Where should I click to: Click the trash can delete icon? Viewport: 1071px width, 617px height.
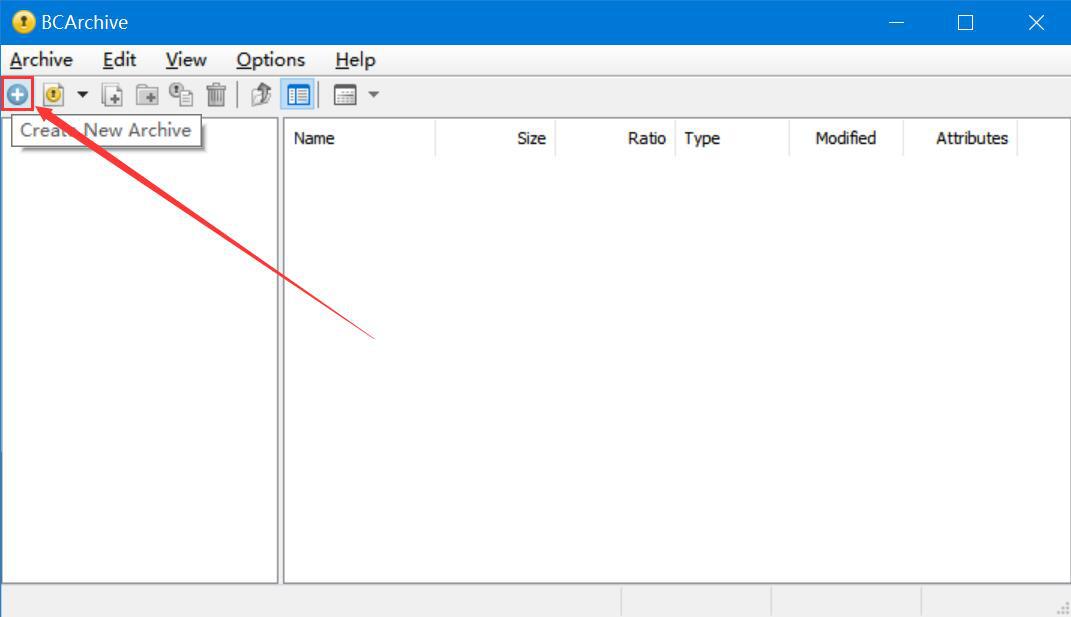(217, 94)
